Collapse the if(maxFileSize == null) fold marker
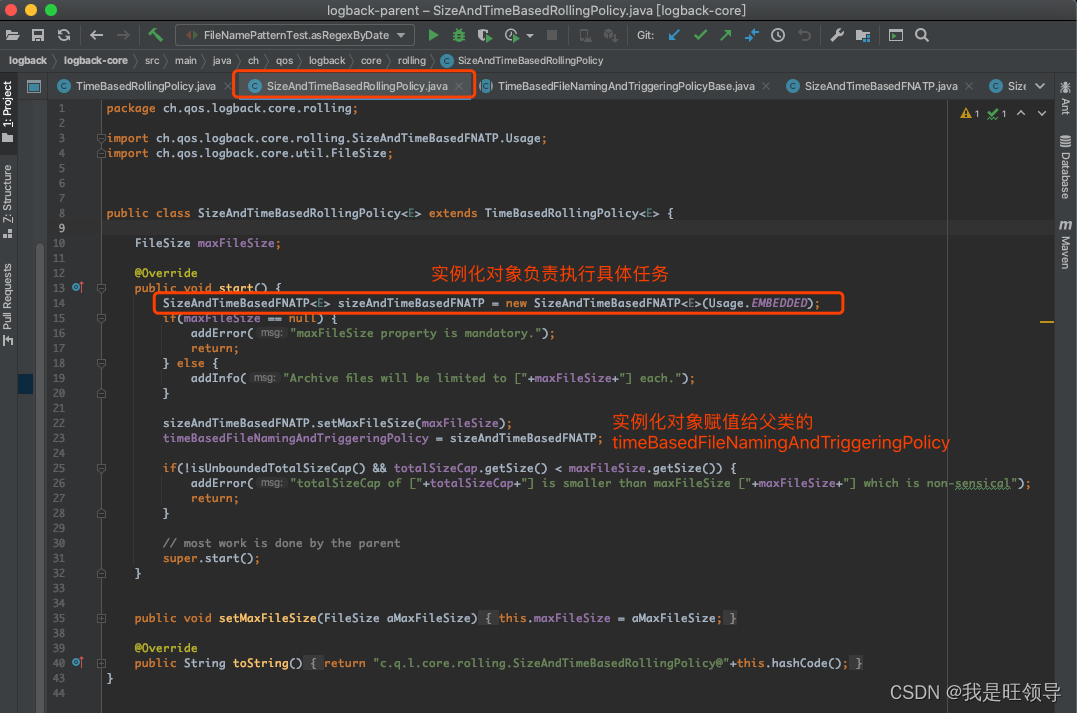This screenshot has height=713, width=1077. pos(101,318)
